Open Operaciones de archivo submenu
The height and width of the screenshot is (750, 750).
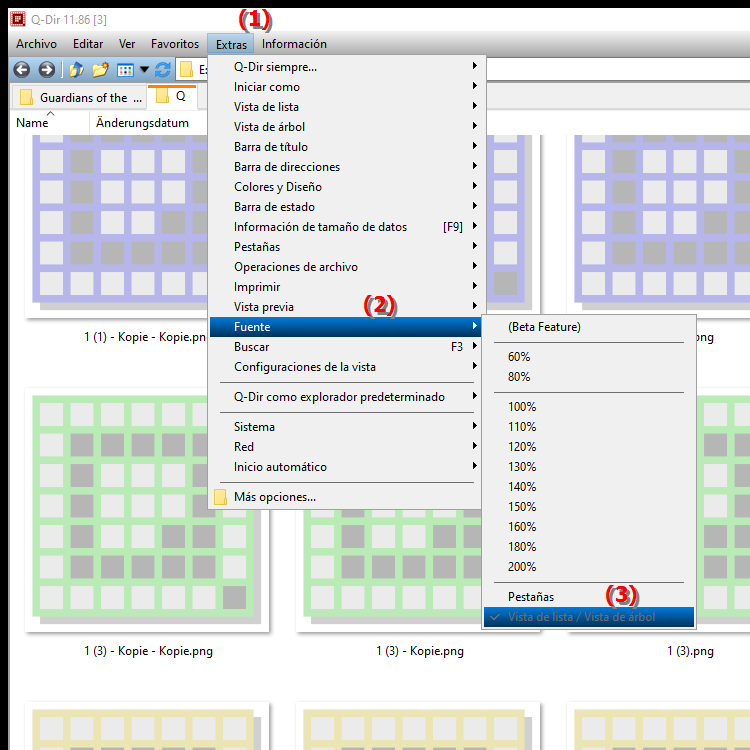[x=347, y=267]
